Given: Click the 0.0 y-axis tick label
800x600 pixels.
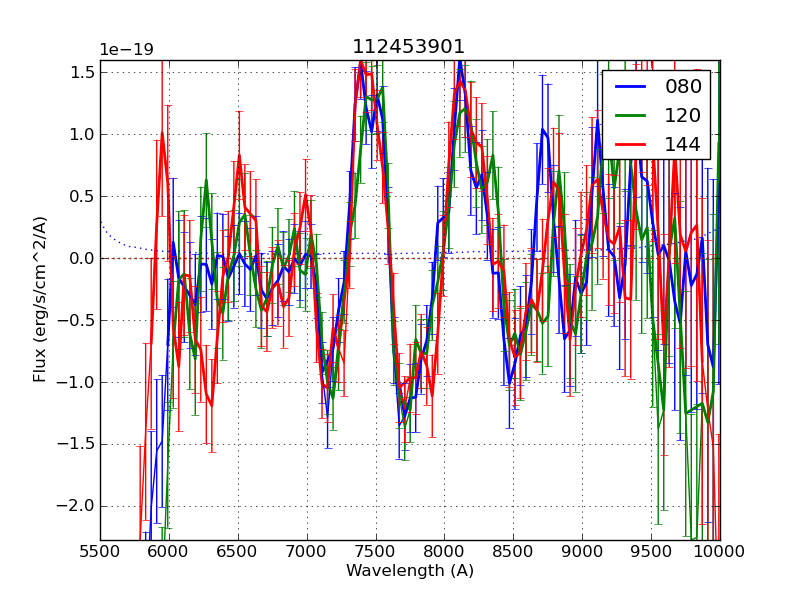Looking at the screenshot, I should (x=80, y=258).
